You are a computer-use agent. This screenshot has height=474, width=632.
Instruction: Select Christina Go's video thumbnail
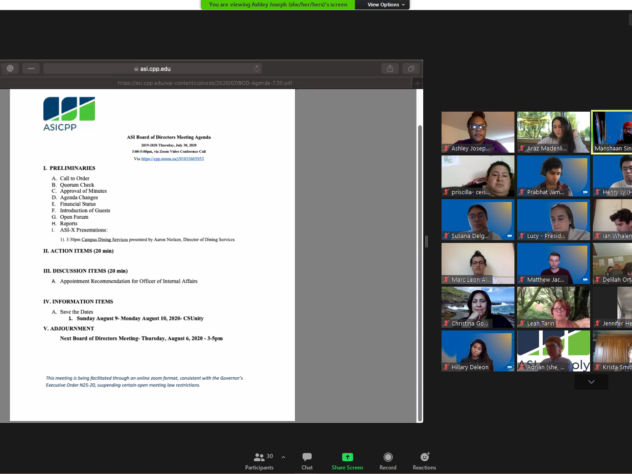tap(478, 307)
